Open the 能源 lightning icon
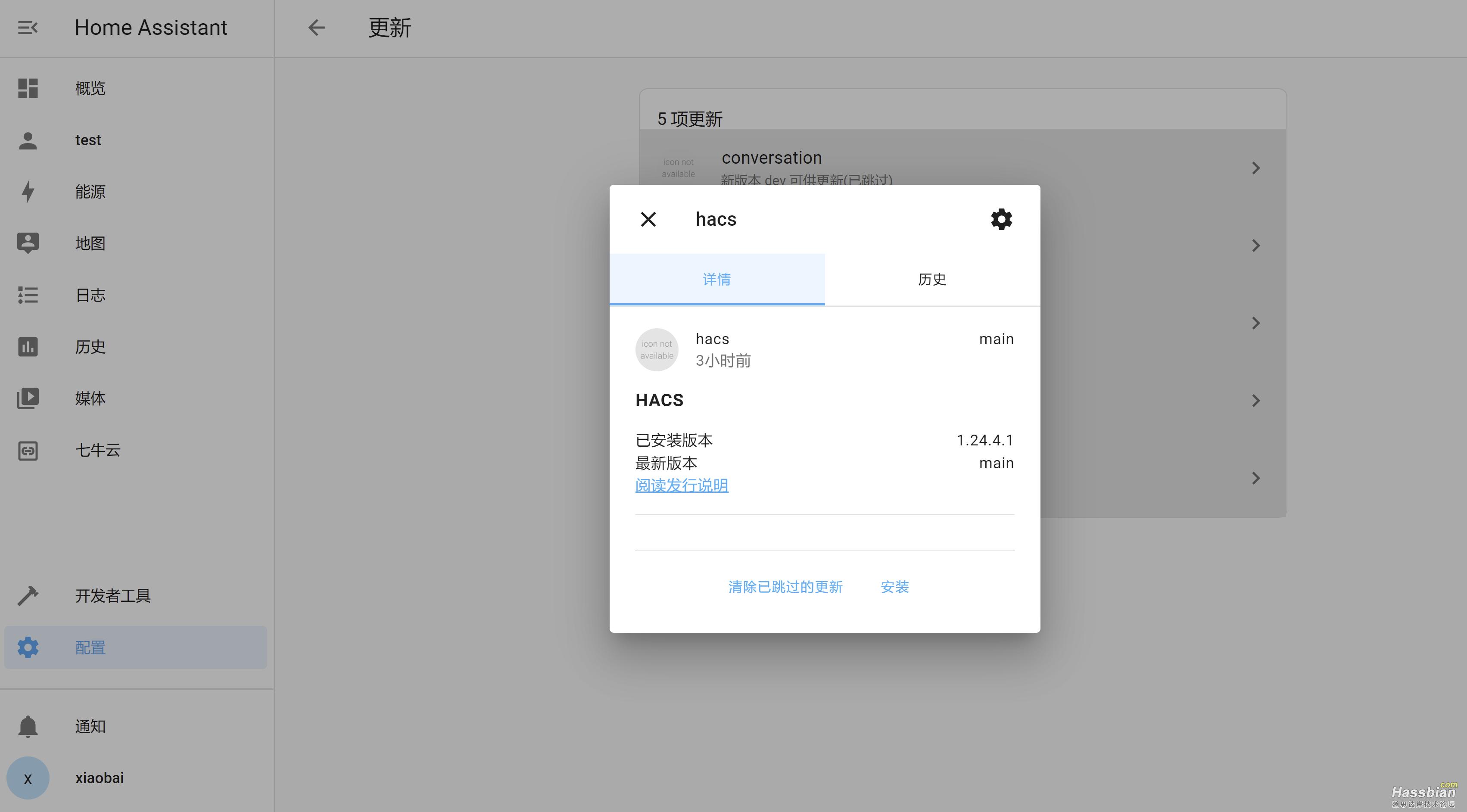Screen dimensions: 1467x812 27,191
